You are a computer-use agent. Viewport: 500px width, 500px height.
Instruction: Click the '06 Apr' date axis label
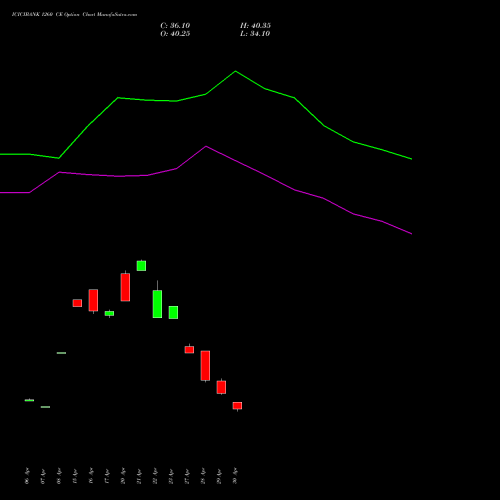click(27, 476)
